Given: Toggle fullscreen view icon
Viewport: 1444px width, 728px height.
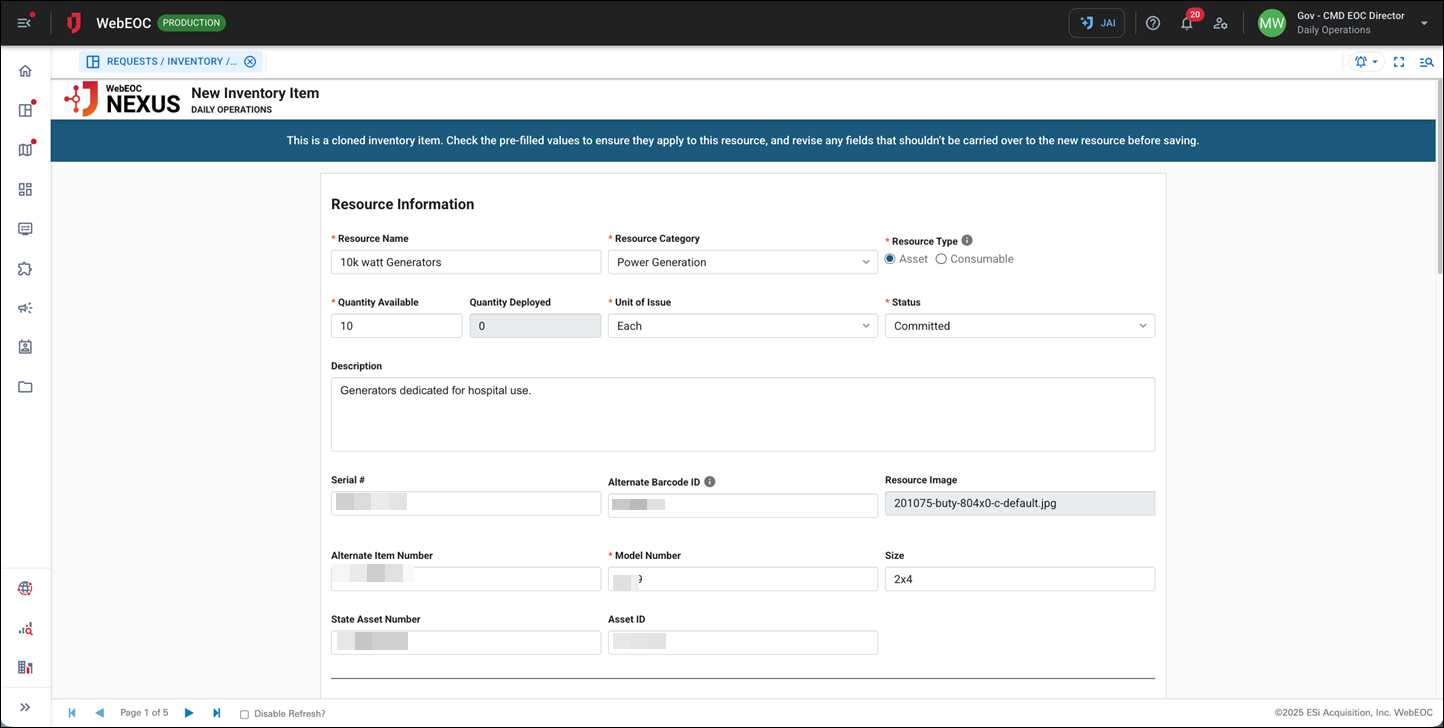Looking at the screenshot, I should [1399, 62].
